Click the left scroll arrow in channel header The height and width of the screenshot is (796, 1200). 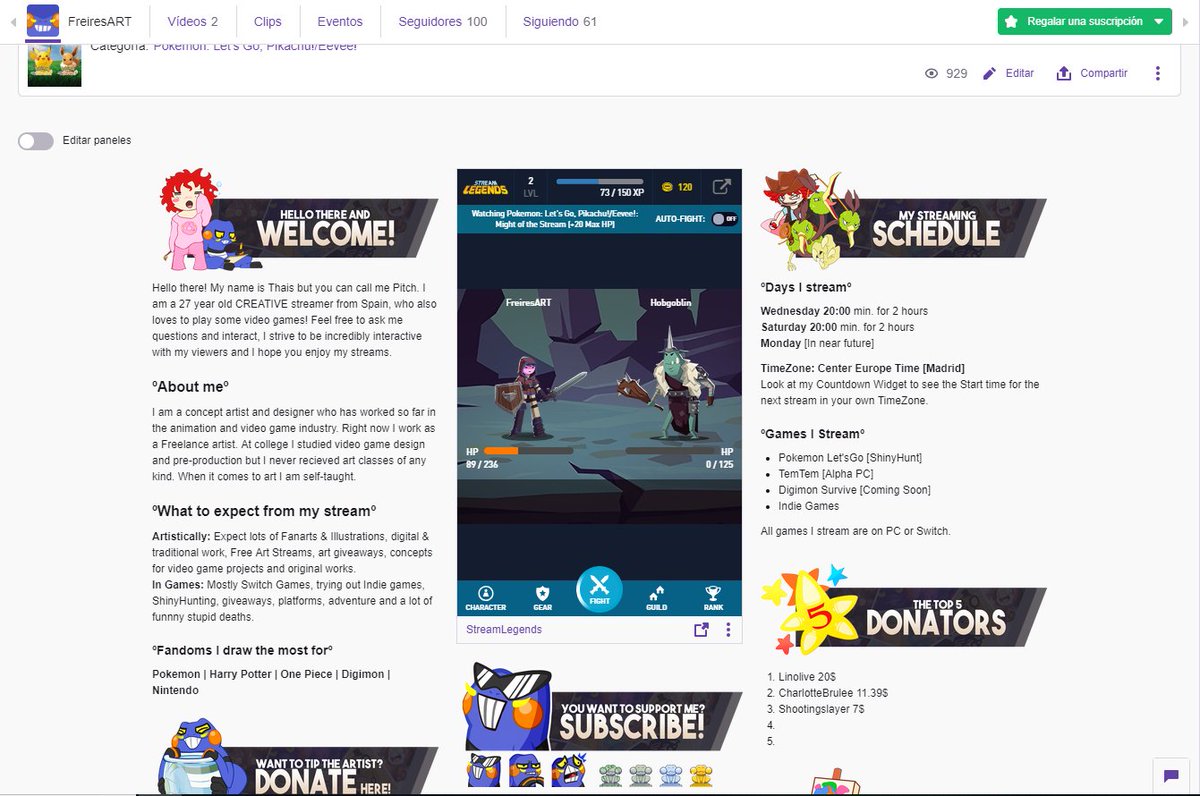11,21
